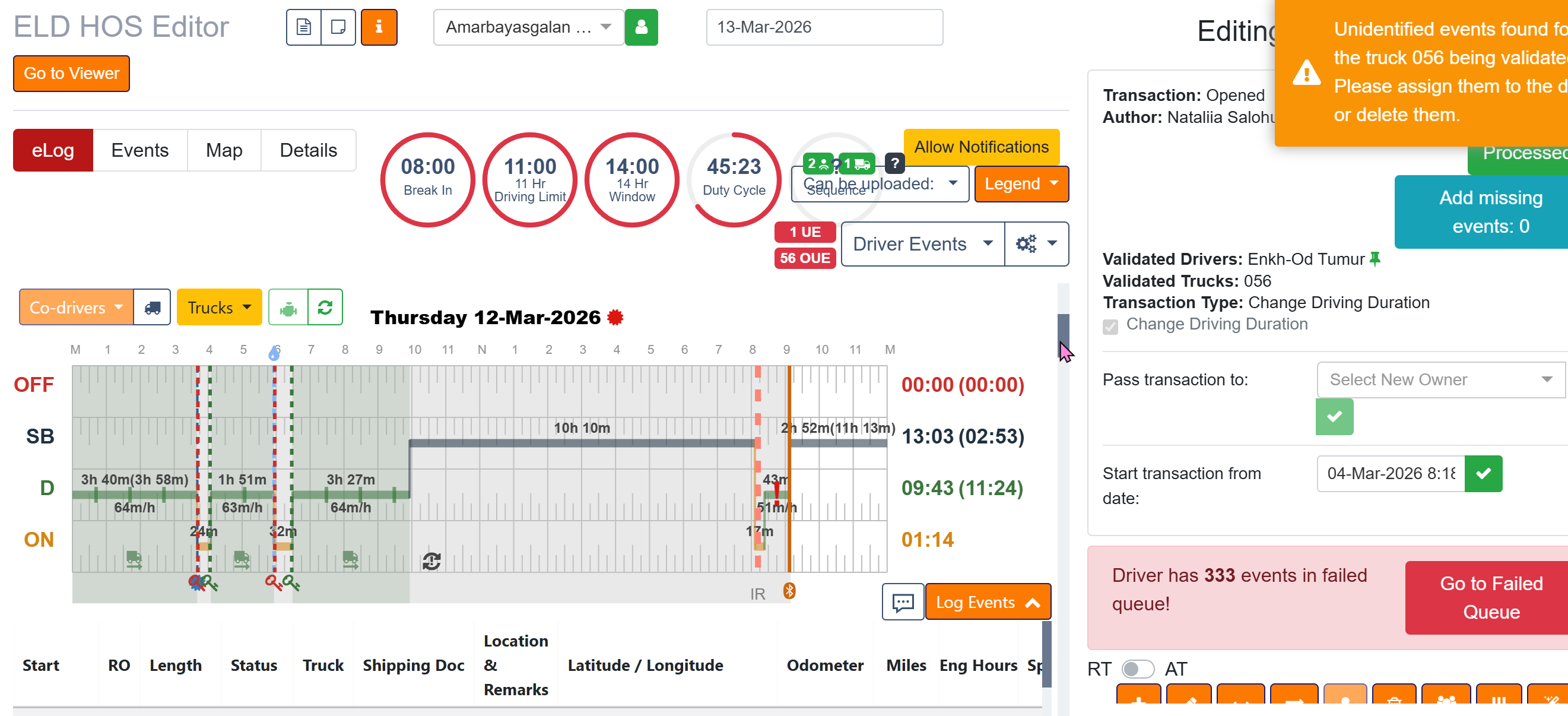The image size is (1568, 716).
Task: Click the 13-Mar-2026 date field
Action: [x=824, y=27]
